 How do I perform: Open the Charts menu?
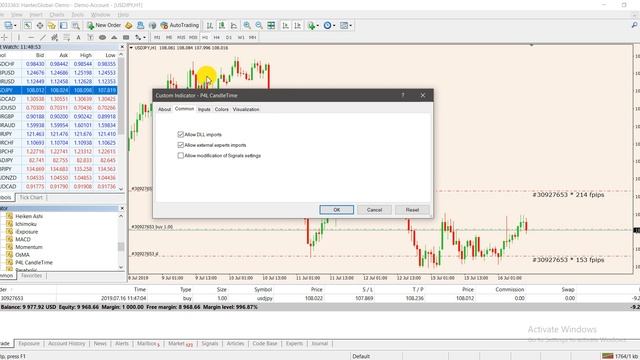[x=57, y=15]
